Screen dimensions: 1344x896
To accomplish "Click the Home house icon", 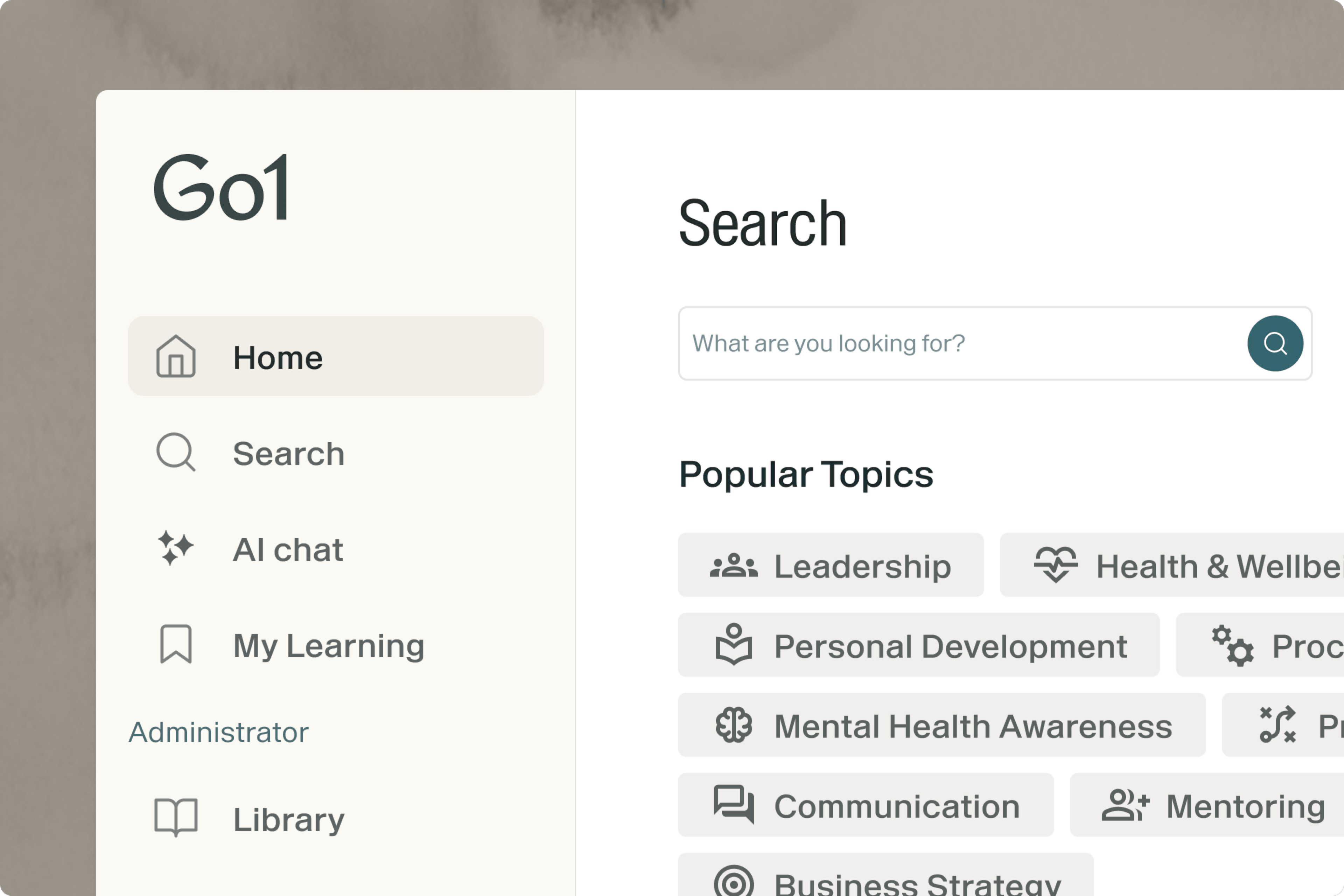I will point(176,357).
